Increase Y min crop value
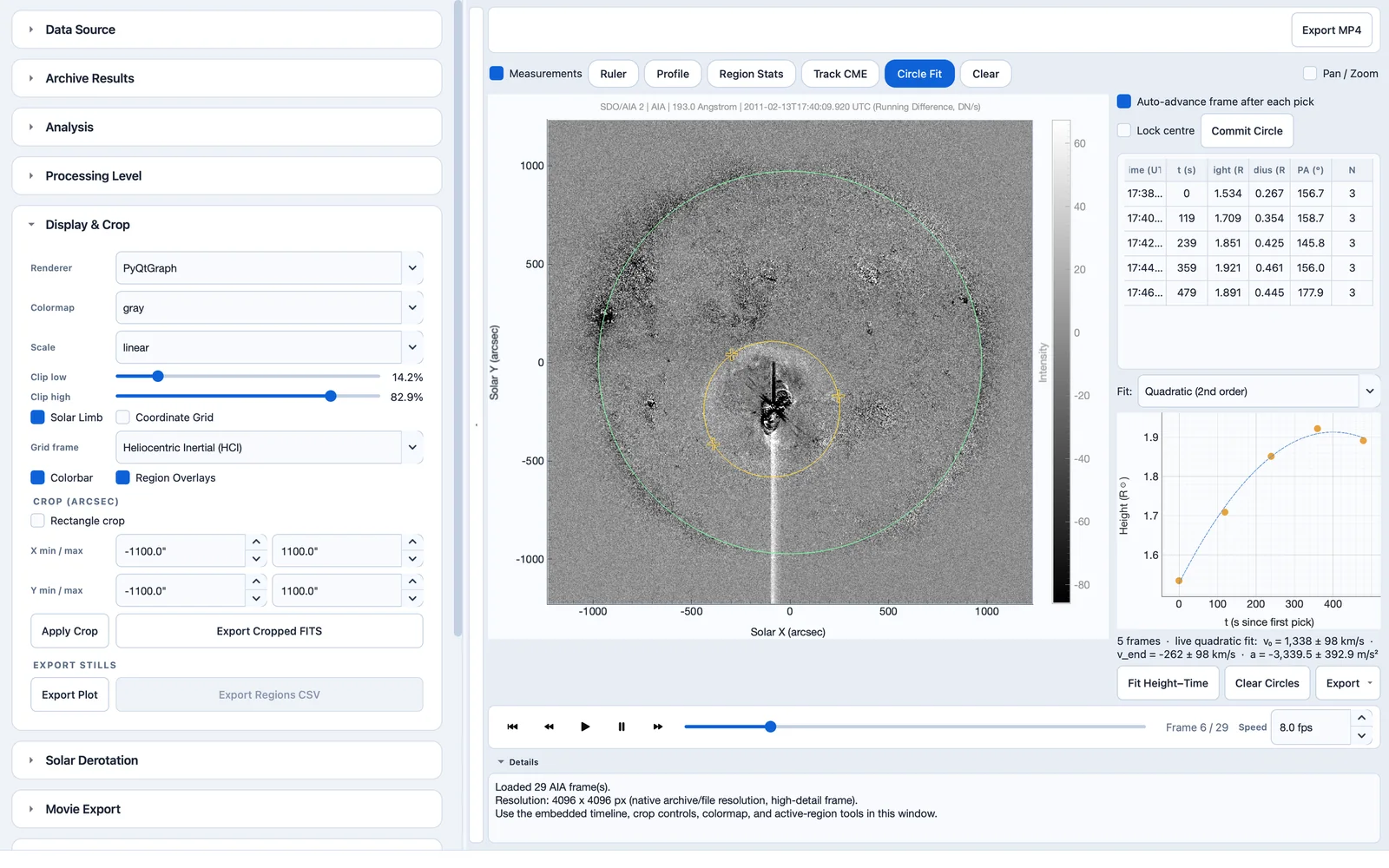The image size is (1389, 868). pos(256,582)
